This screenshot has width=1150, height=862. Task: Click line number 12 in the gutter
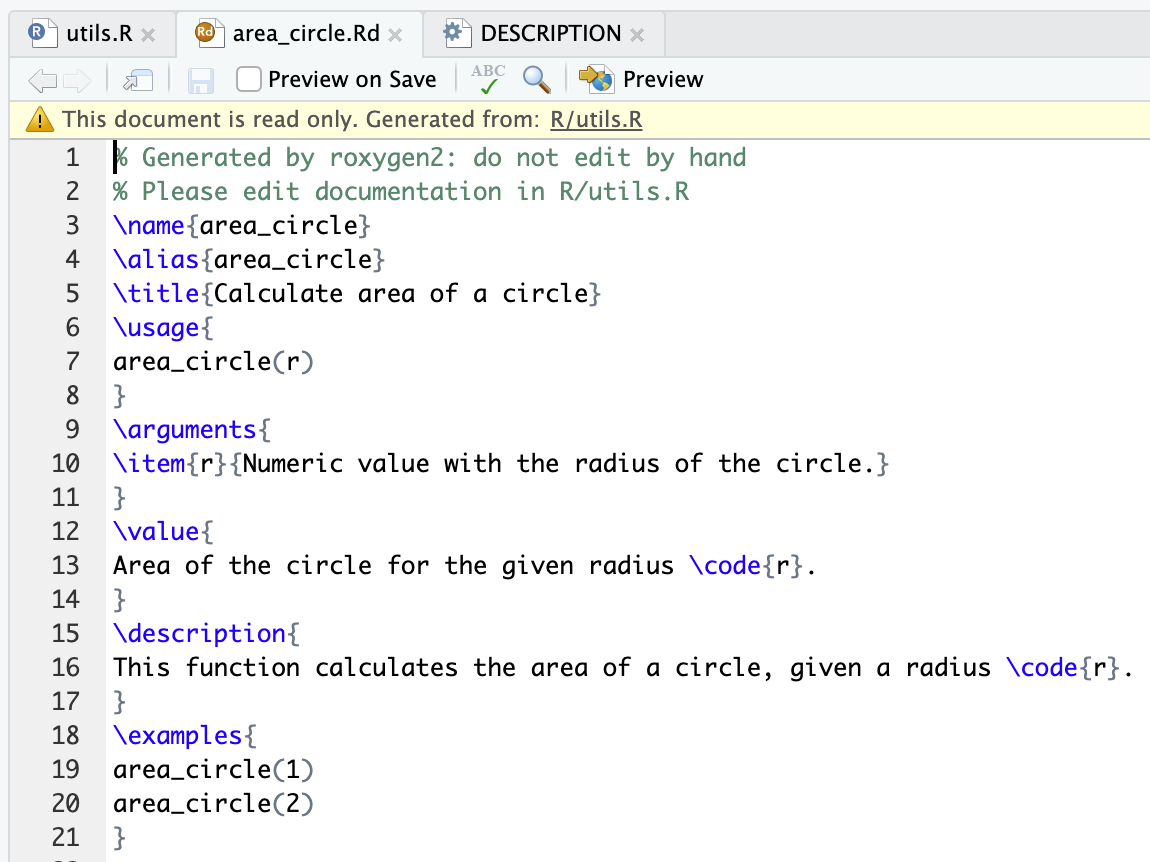click(x=65, y=531)
